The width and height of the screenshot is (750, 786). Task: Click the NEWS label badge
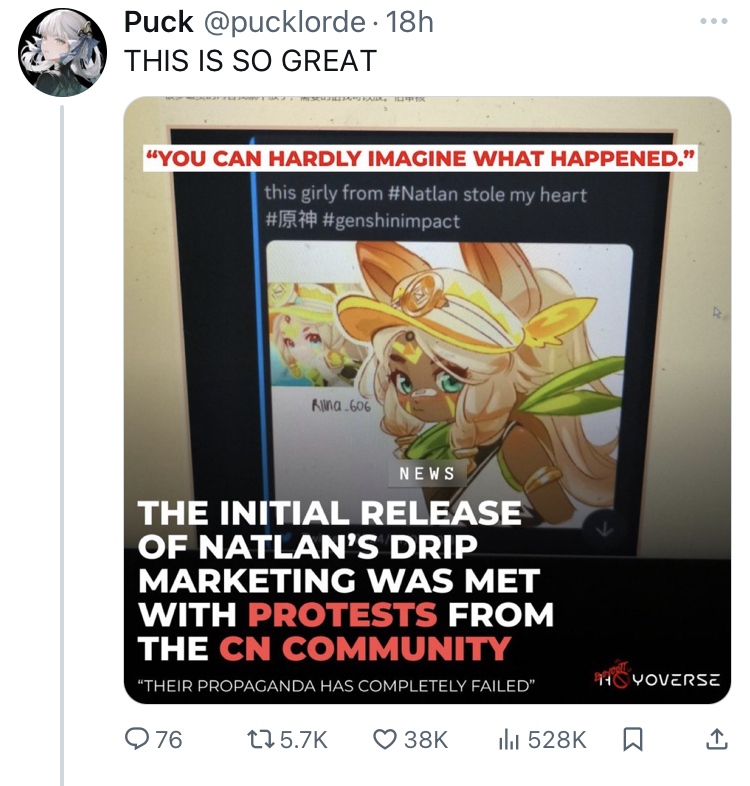click(427, 473)
